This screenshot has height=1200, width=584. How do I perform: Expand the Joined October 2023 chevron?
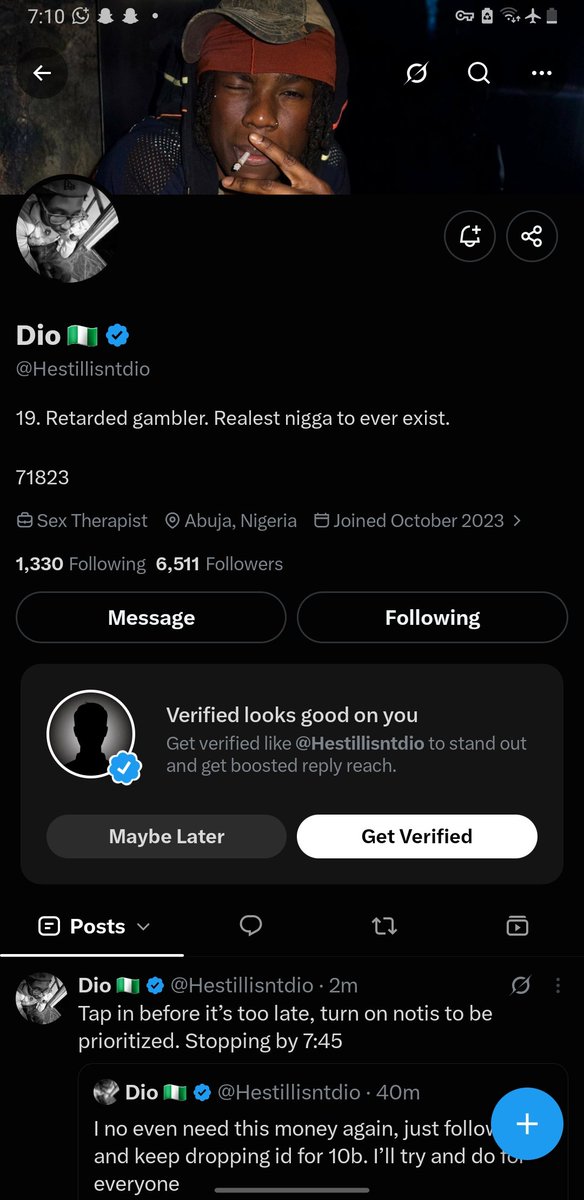[x=516, y=521]
